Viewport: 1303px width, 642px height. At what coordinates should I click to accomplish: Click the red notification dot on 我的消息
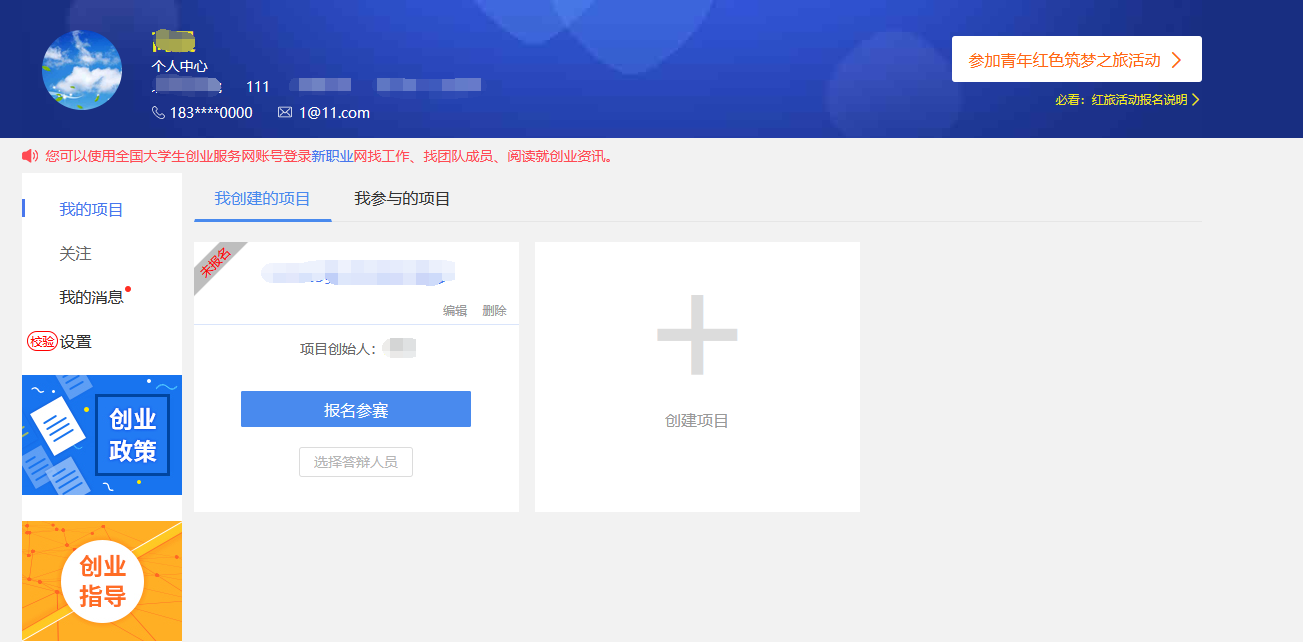128,289
